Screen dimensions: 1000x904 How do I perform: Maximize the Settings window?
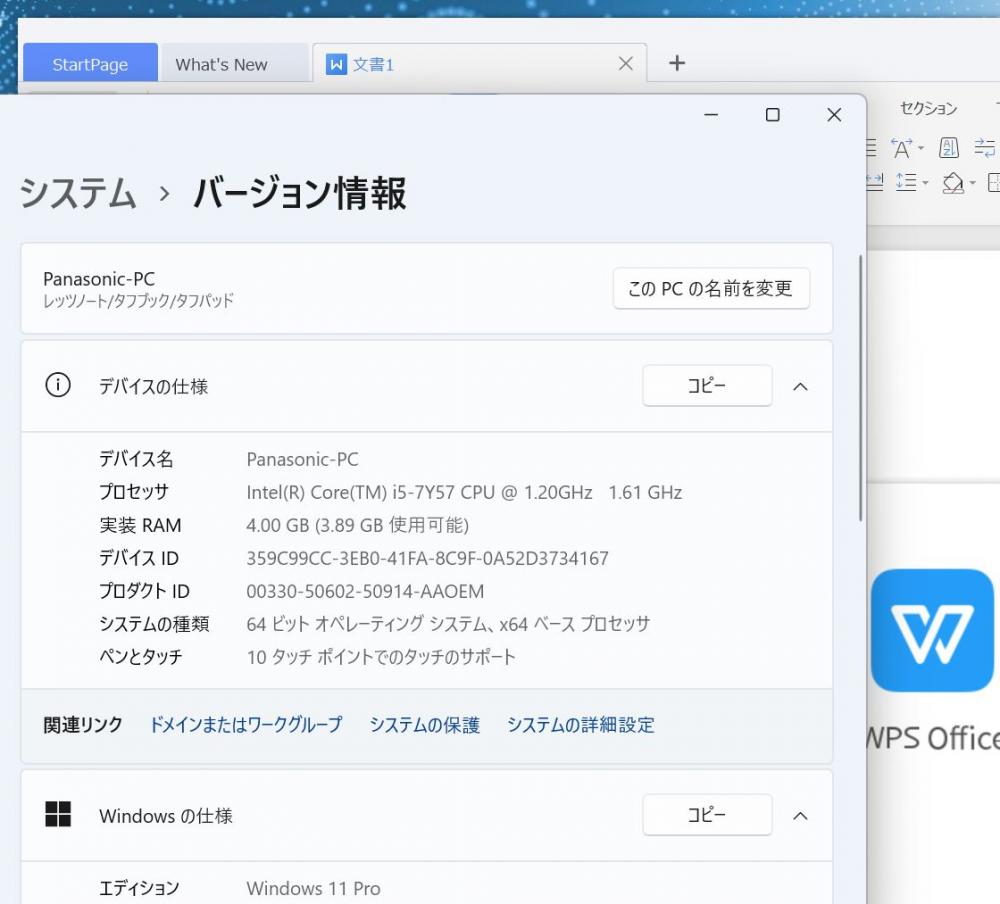click(x=772, y=115)
